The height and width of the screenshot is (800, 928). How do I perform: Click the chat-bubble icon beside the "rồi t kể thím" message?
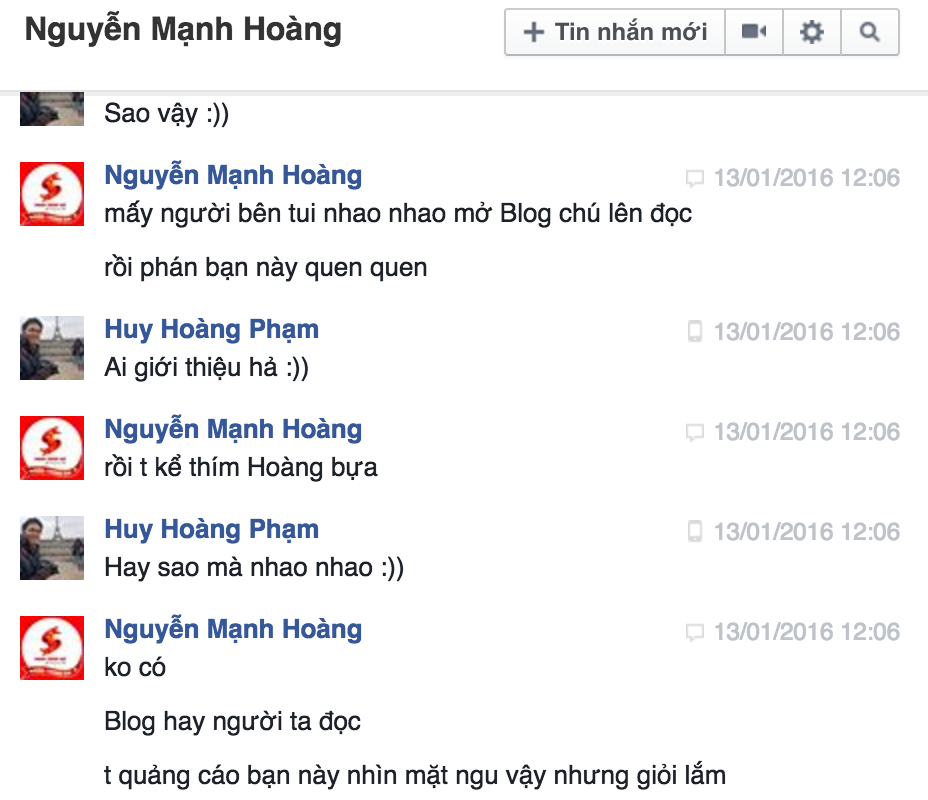pos(695,433)
